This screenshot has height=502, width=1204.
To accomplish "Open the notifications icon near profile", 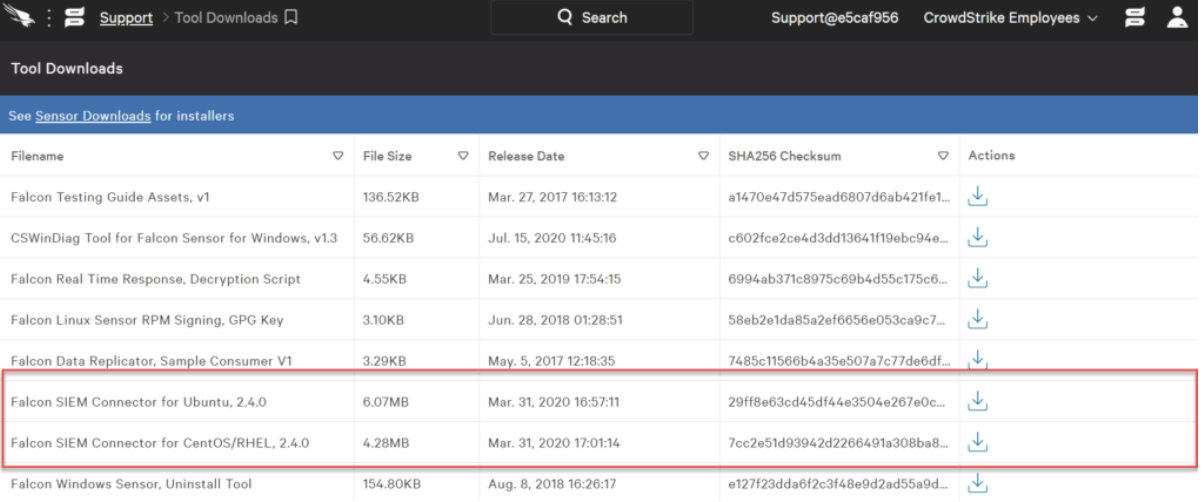I will tap(1134, 17).
